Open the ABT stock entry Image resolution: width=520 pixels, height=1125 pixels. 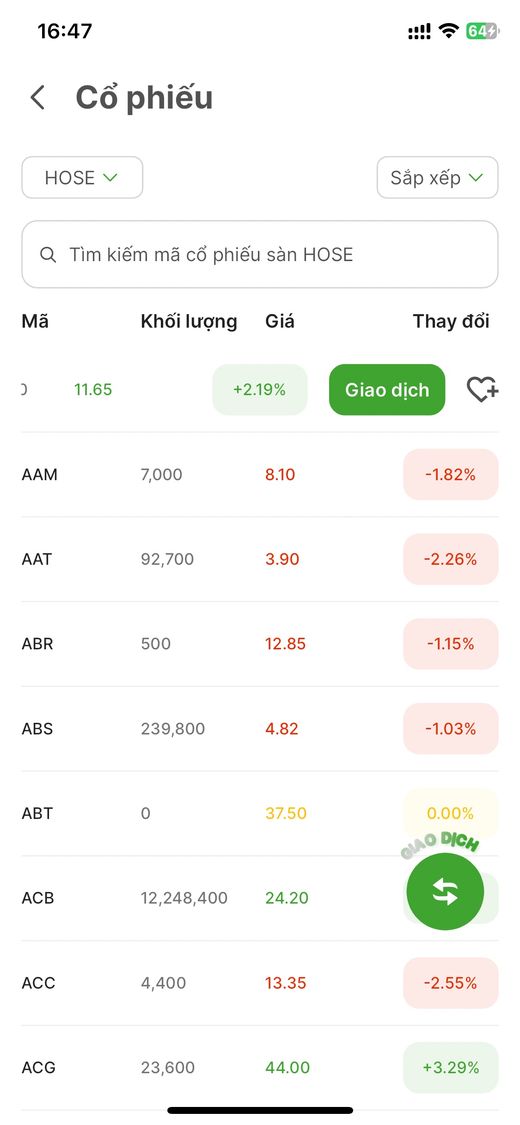click(260, 813)
